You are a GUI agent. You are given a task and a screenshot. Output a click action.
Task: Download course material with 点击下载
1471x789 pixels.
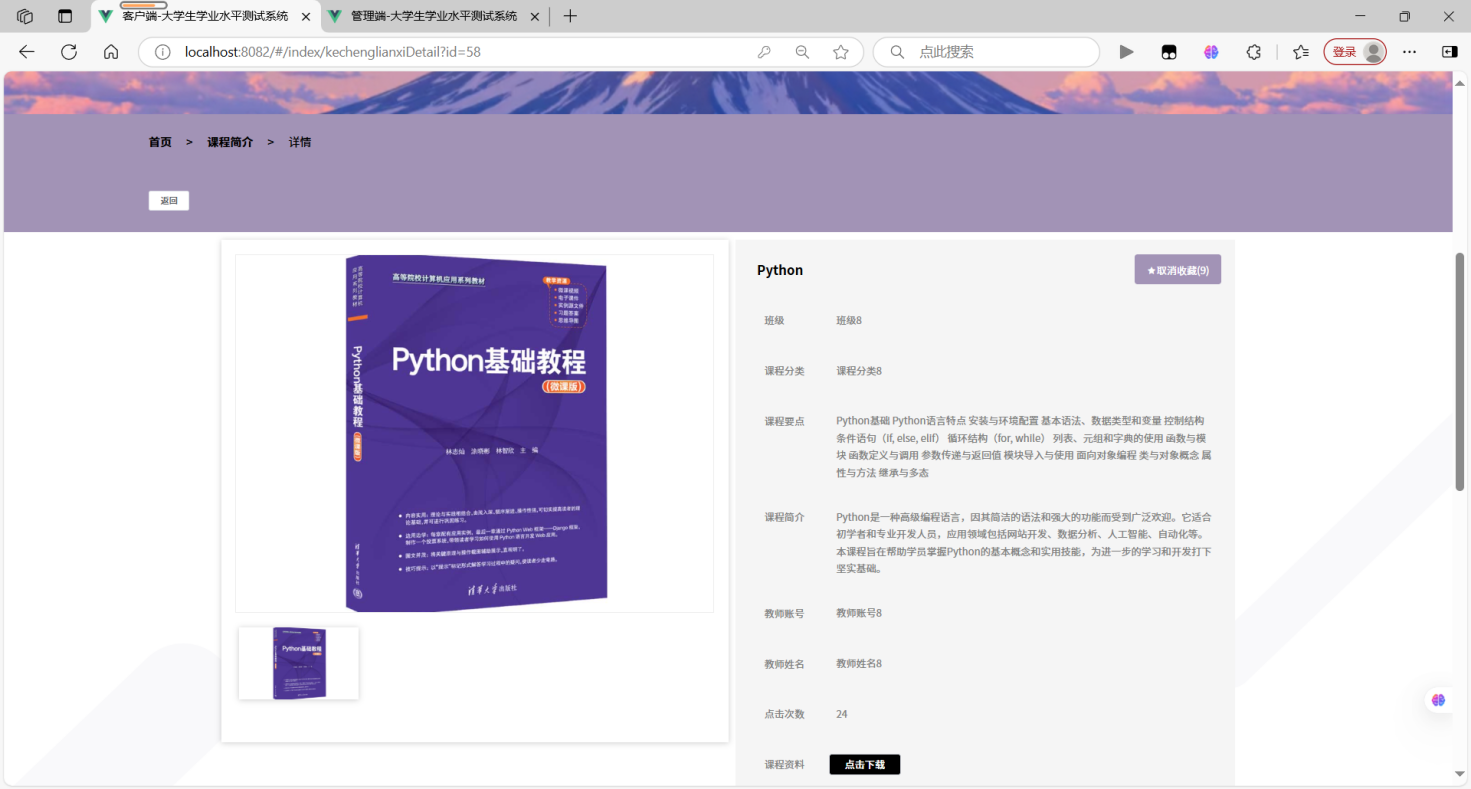[865, 765]
